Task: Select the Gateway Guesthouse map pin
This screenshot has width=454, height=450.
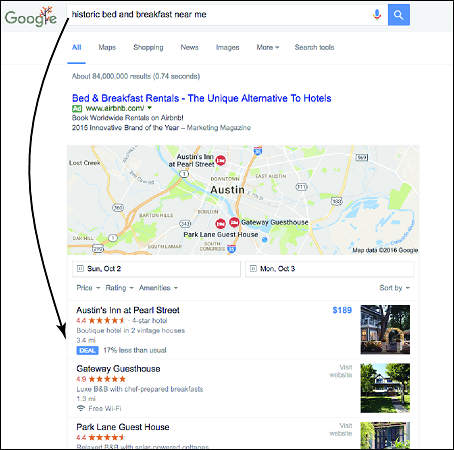Action: click(x=234, y=222)
